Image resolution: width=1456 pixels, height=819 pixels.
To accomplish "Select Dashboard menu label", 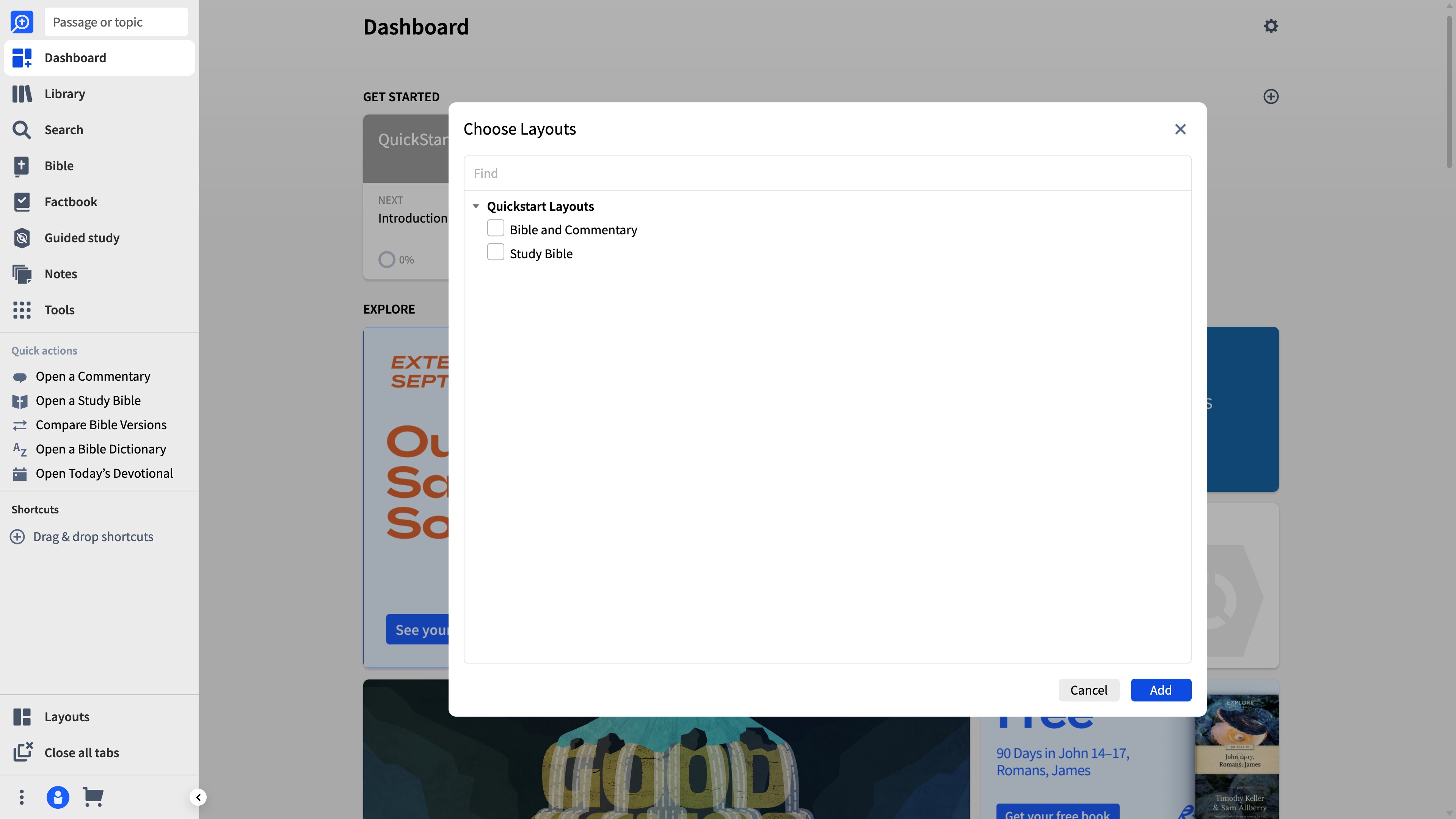I will [x=75, y=58].
